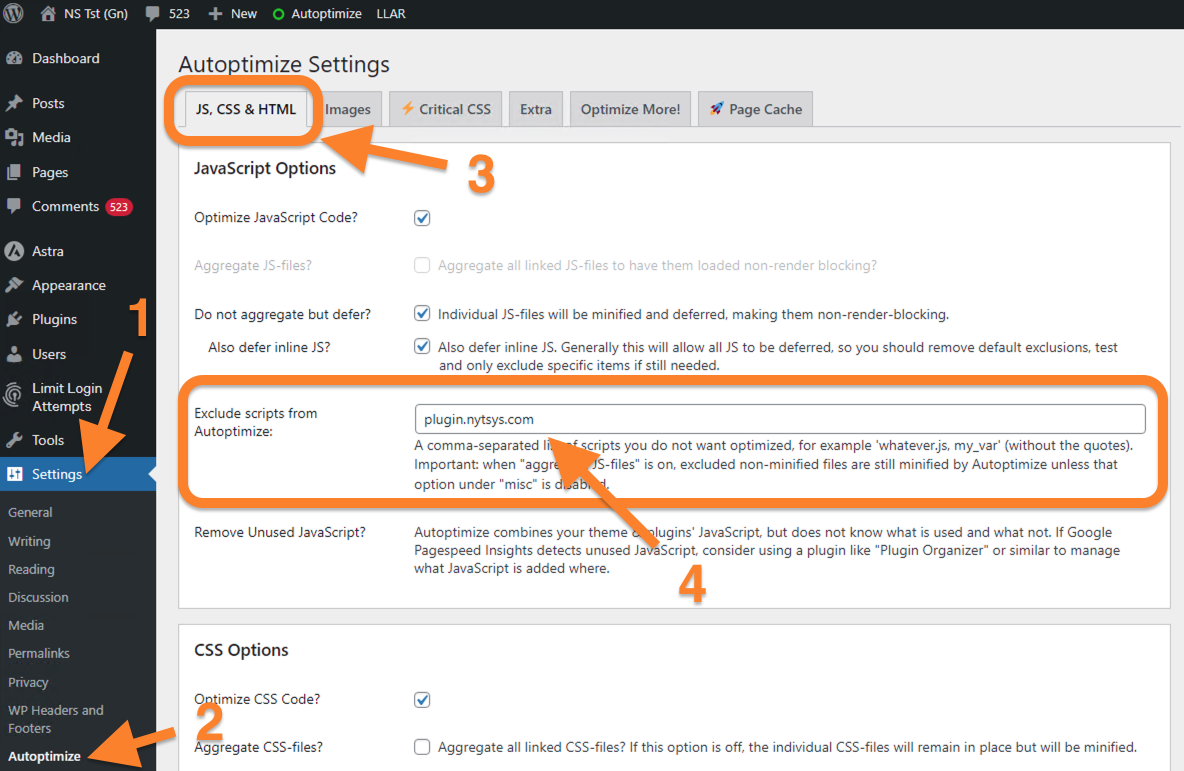
Task: Open the New content menu
Action: pyautogui.click(x=233, y=14)
